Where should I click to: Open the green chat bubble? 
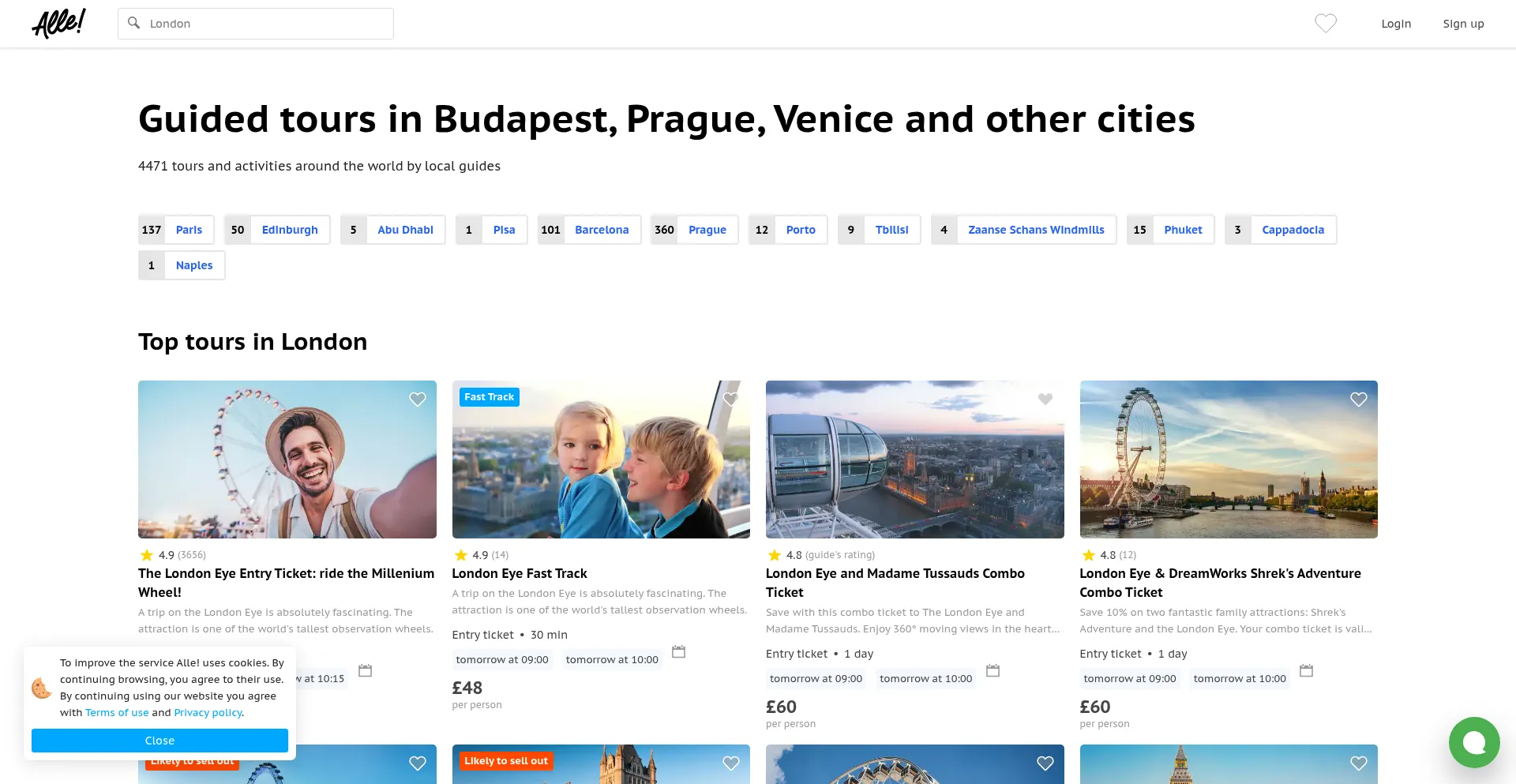(x=1474, y=742)
